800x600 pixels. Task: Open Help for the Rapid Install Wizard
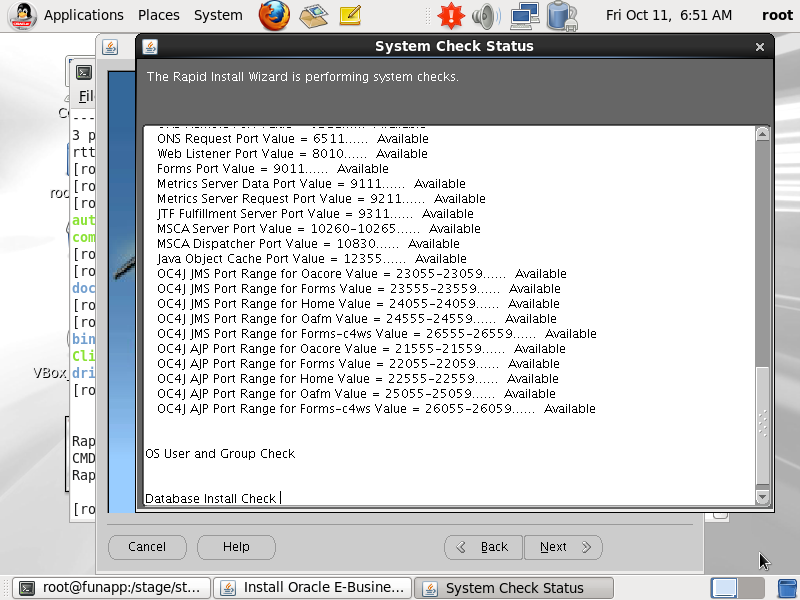[x=236, y=547]
